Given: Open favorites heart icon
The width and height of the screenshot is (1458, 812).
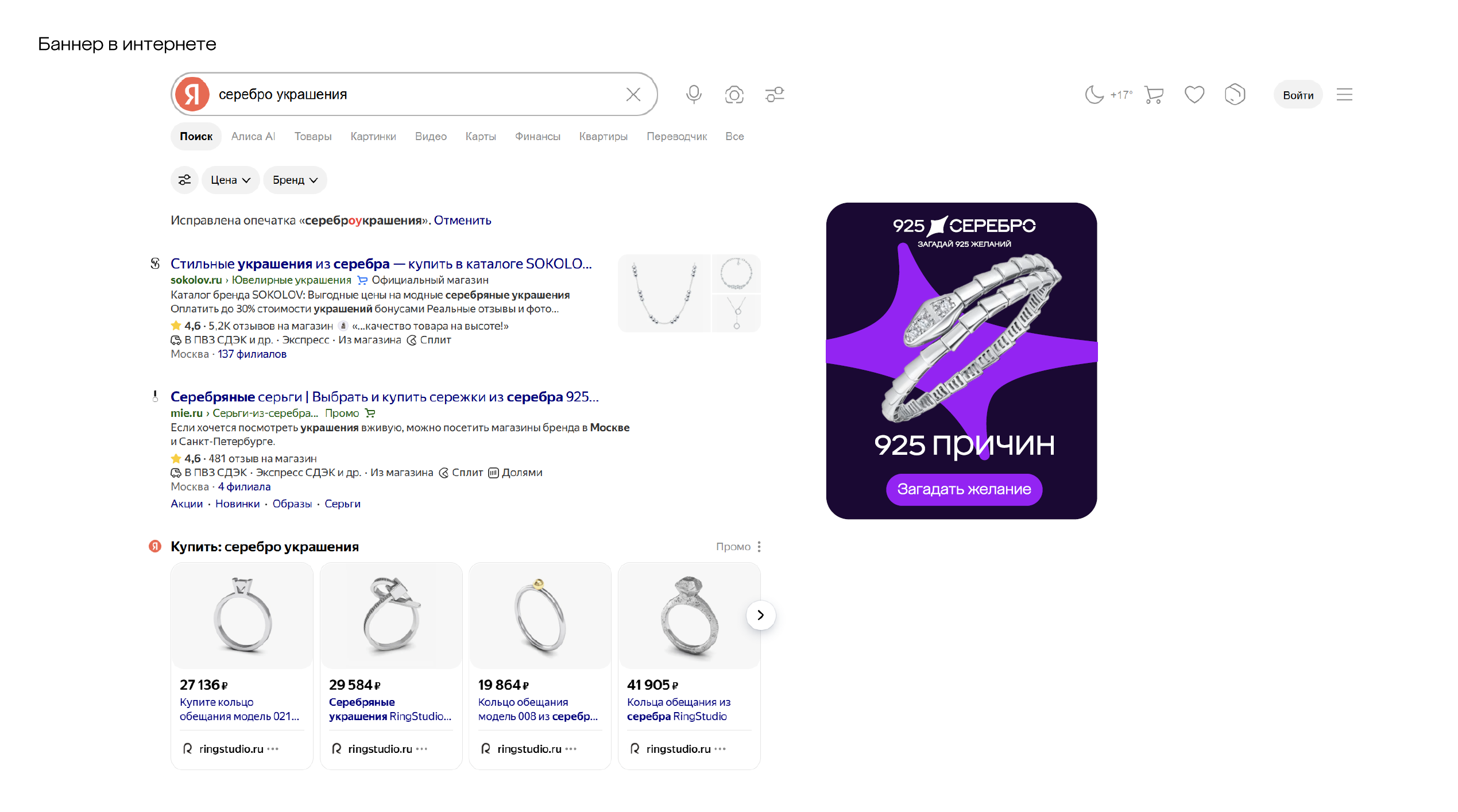Looking at the screenshot, I should 1194,94.
